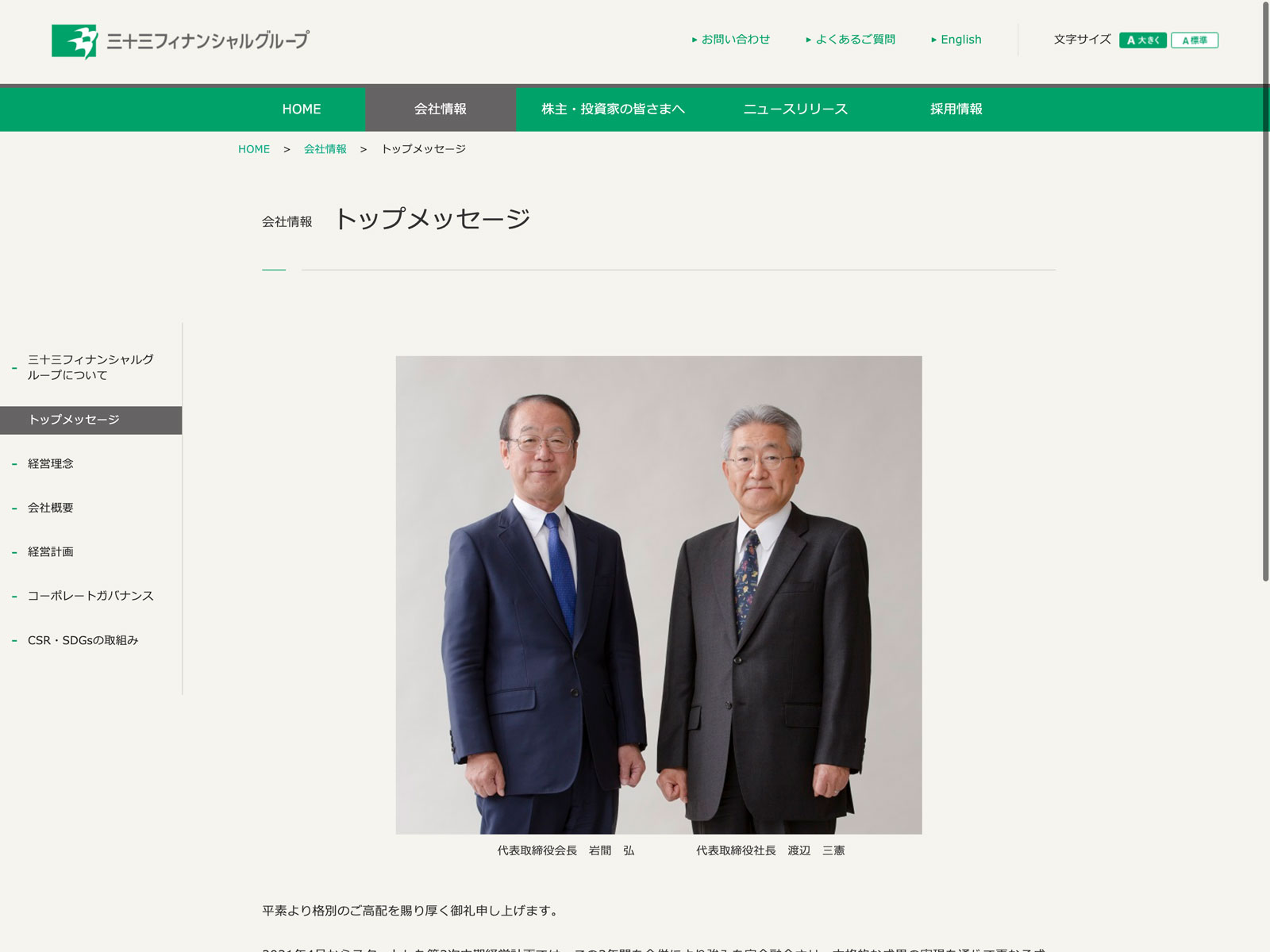Click the 三十三フィナンシャルグループ logo
This screenshot has width=1270, height=952.
coord(180,41)
